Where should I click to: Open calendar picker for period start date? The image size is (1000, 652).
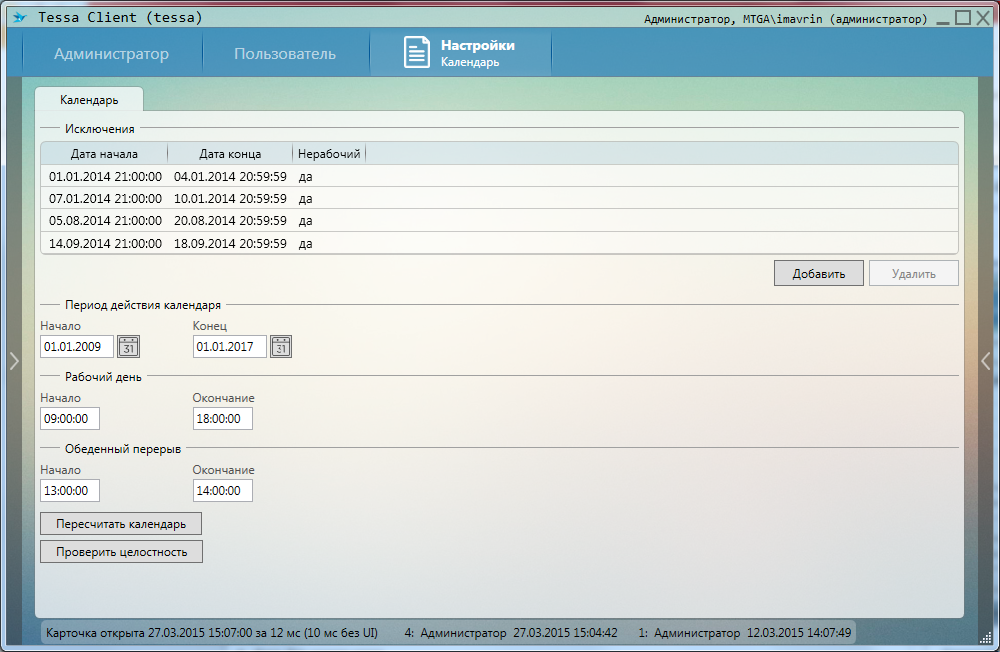coord(129,347)
